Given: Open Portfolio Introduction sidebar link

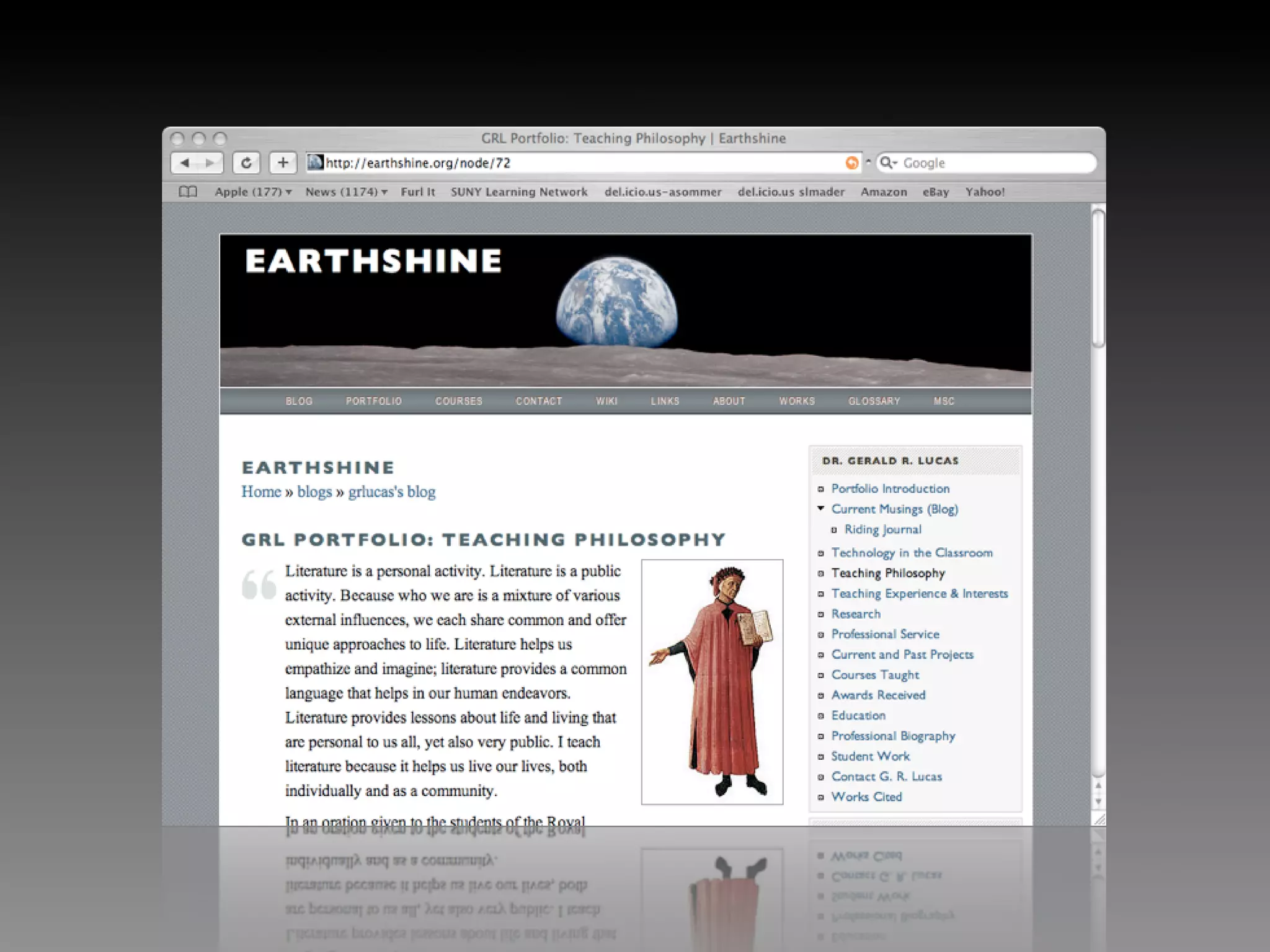Looking at the screenshot, I should tap(890, 488).
